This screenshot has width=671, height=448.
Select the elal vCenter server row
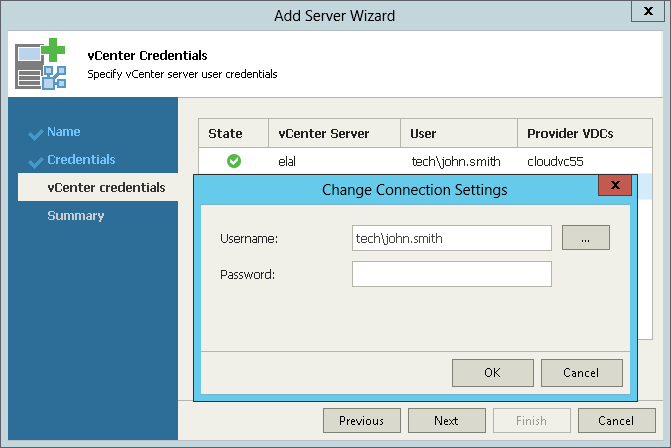tap(425, 161)
